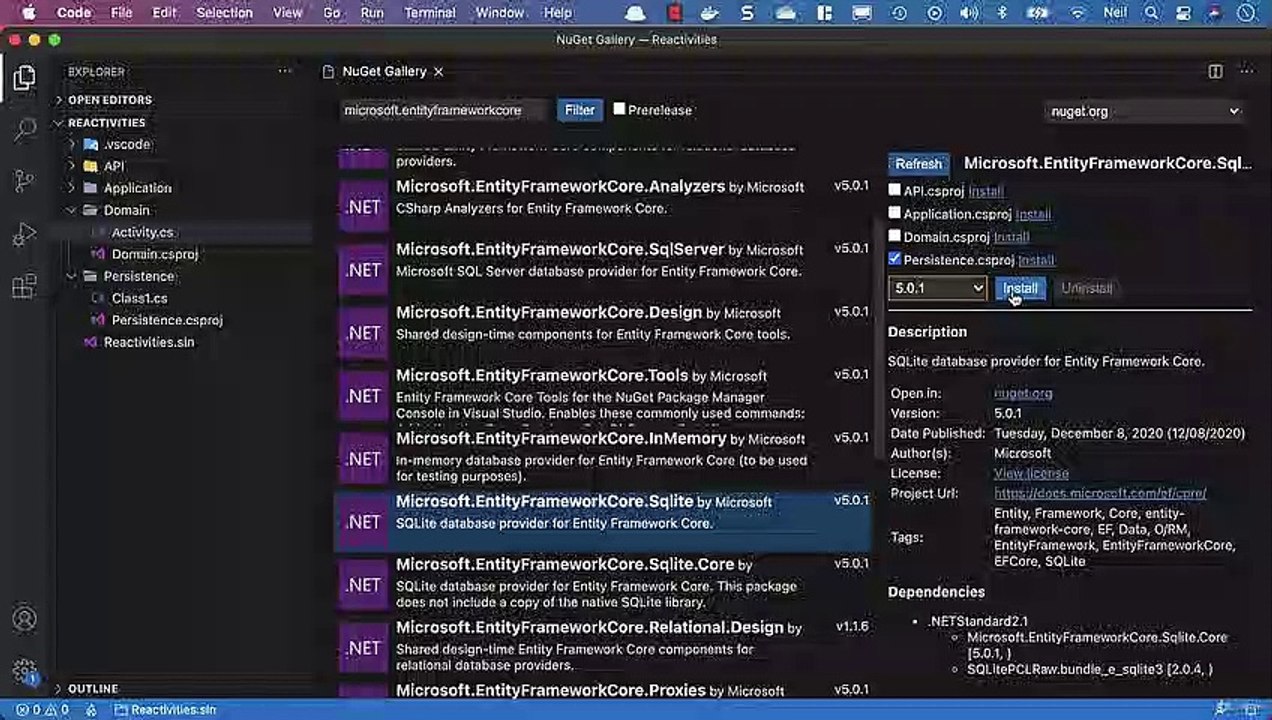This screenshot has width=1272, height=720.
Task: Expand the Outline section
Action: [92, 689]
